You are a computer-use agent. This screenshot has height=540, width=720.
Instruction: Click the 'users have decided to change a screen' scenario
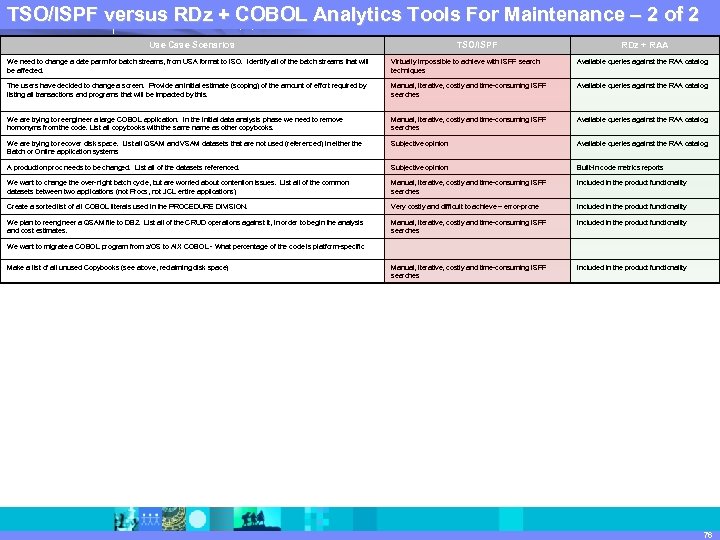point(192,95)
